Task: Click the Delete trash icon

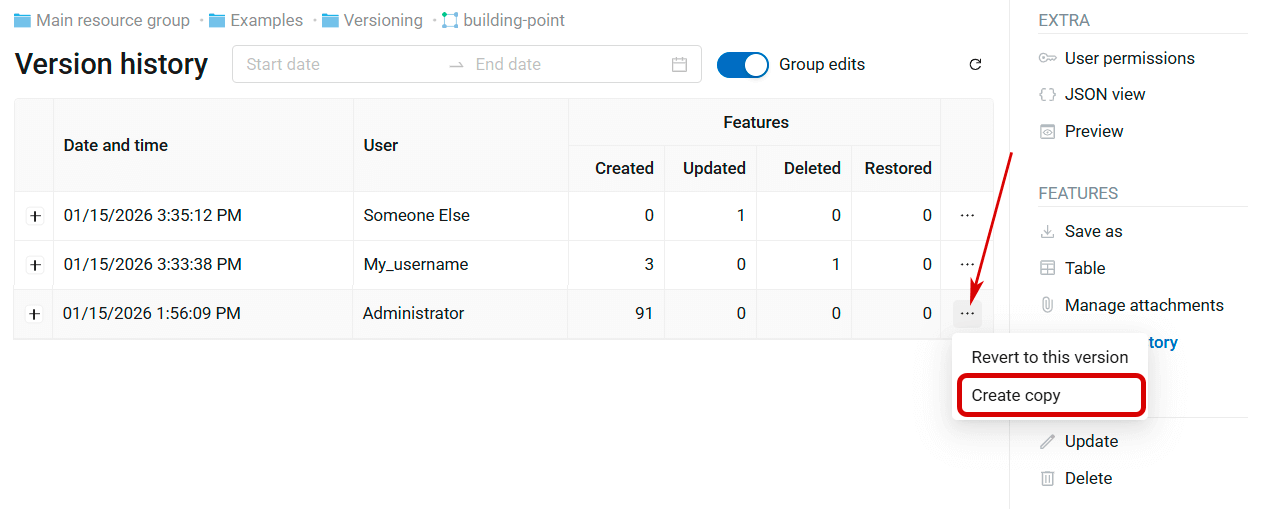Action: (1047, 479)
